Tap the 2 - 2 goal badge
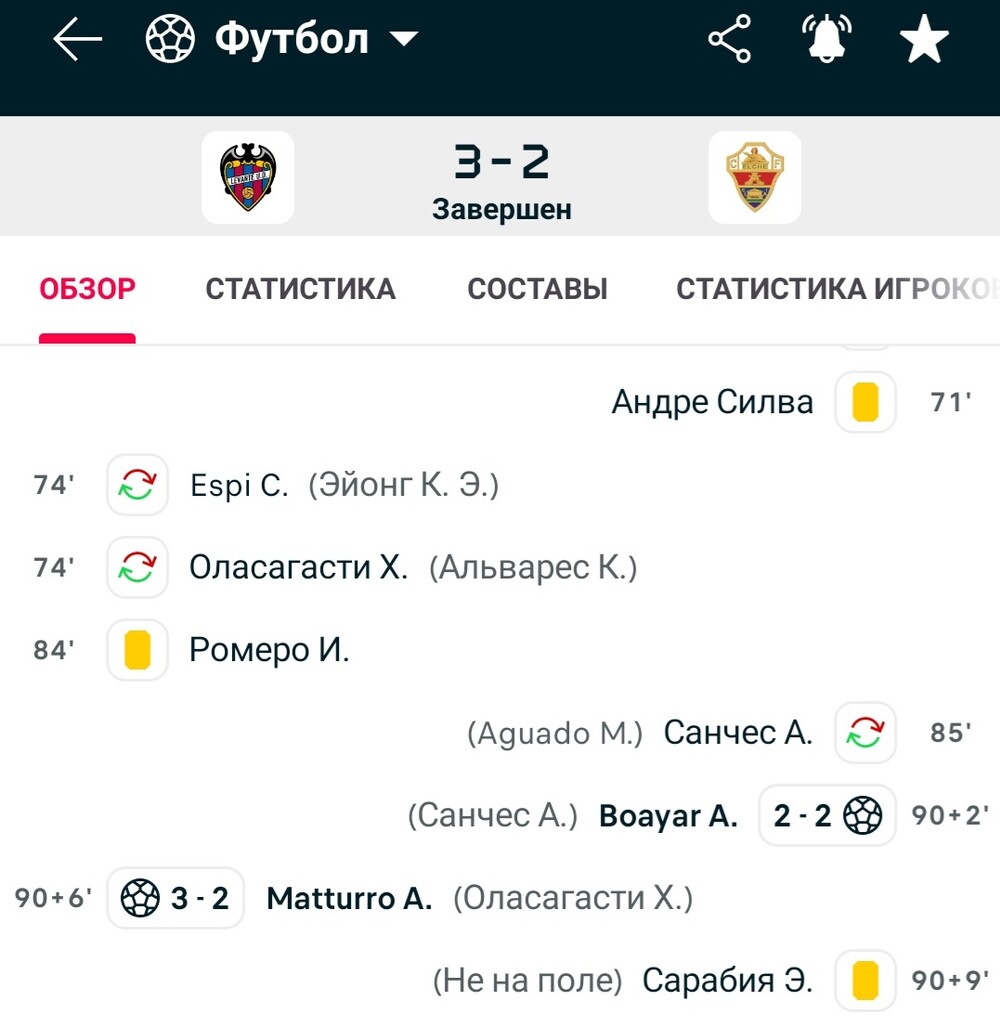This screenshot has width=1000, height=1027. pyautogui.click(x=827, y=816)
